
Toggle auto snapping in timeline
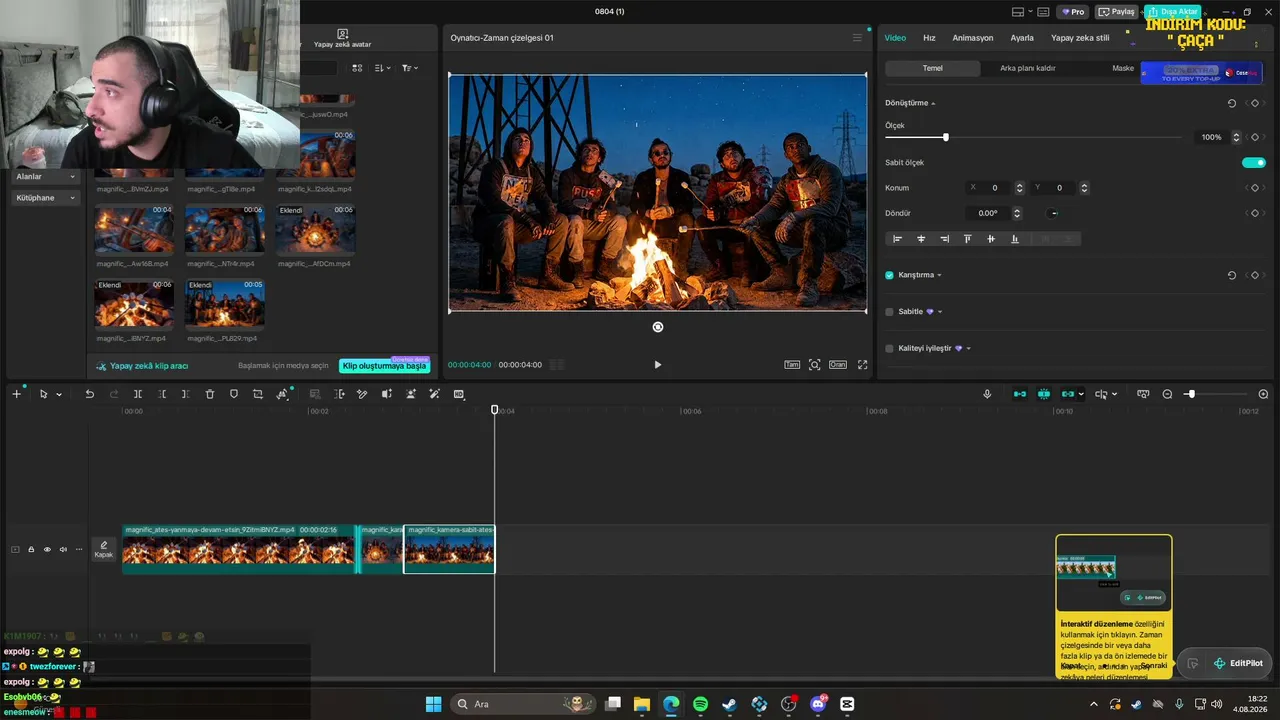click(x=1044, y=394)
